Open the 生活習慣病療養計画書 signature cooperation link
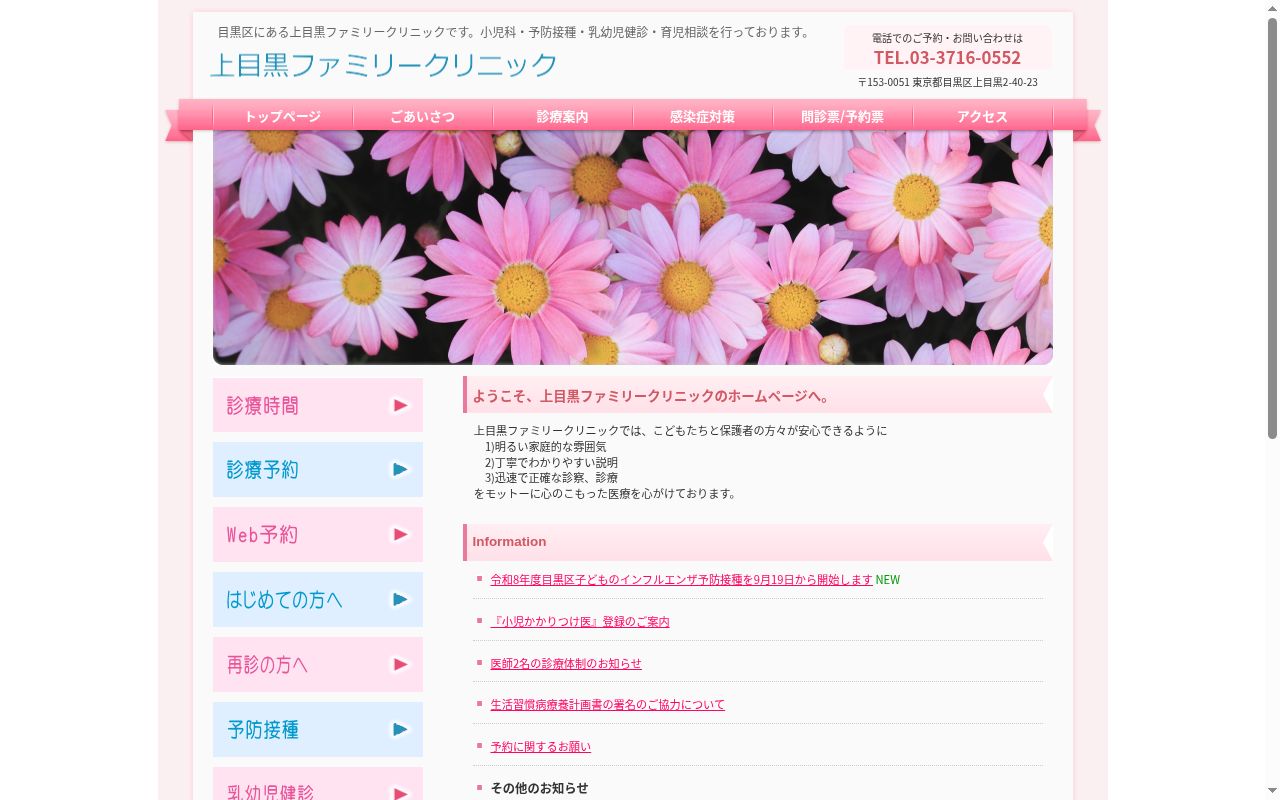 pyautogui.click(x=607, y=705)
